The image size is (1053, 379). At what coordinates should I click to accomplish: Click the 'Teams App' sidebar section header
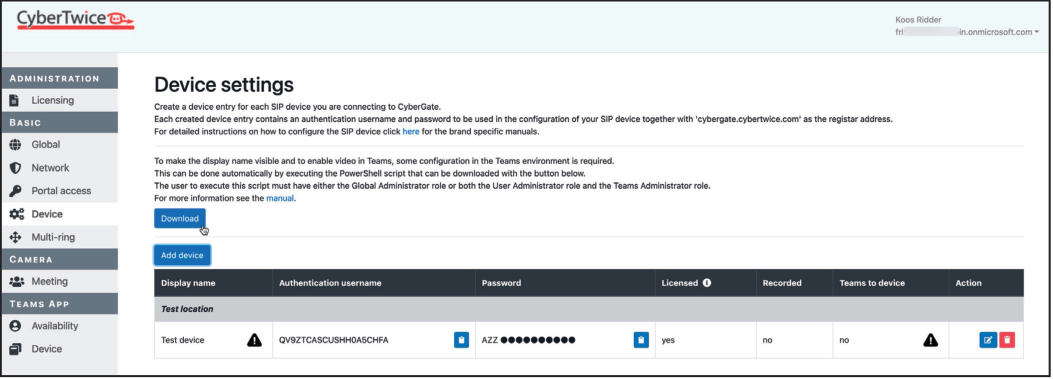pos(59,304)
